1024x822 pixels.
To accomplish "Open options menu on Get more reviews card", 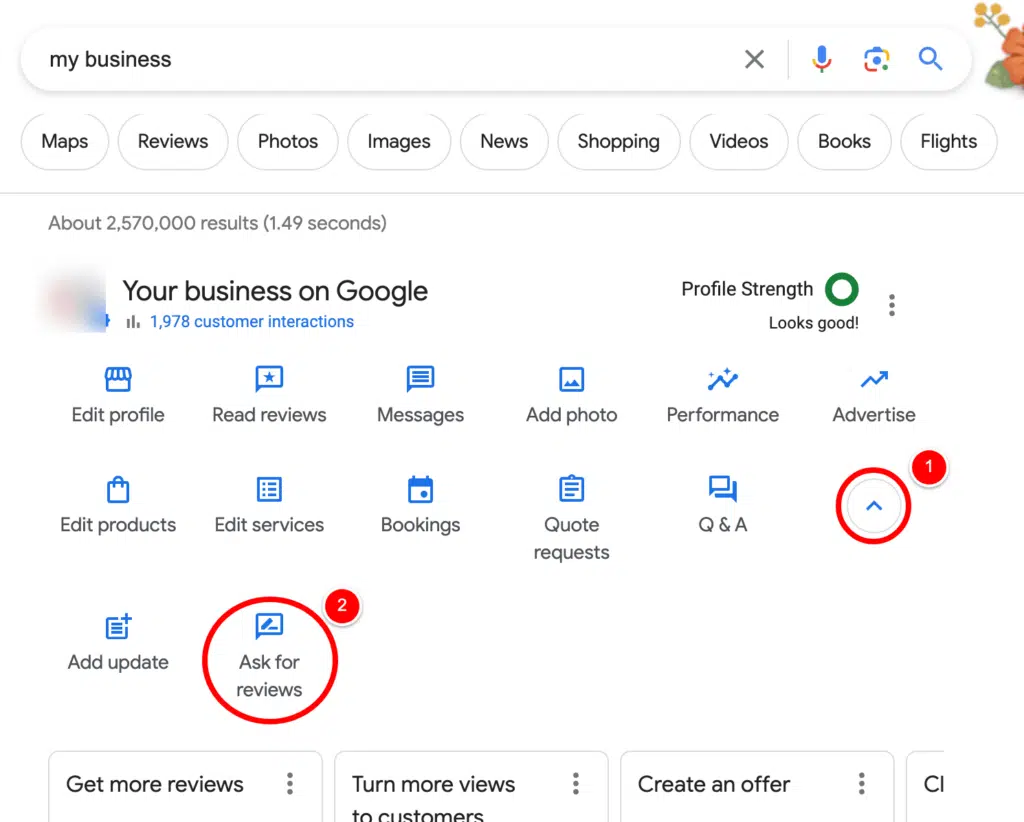I will [290, 783].
